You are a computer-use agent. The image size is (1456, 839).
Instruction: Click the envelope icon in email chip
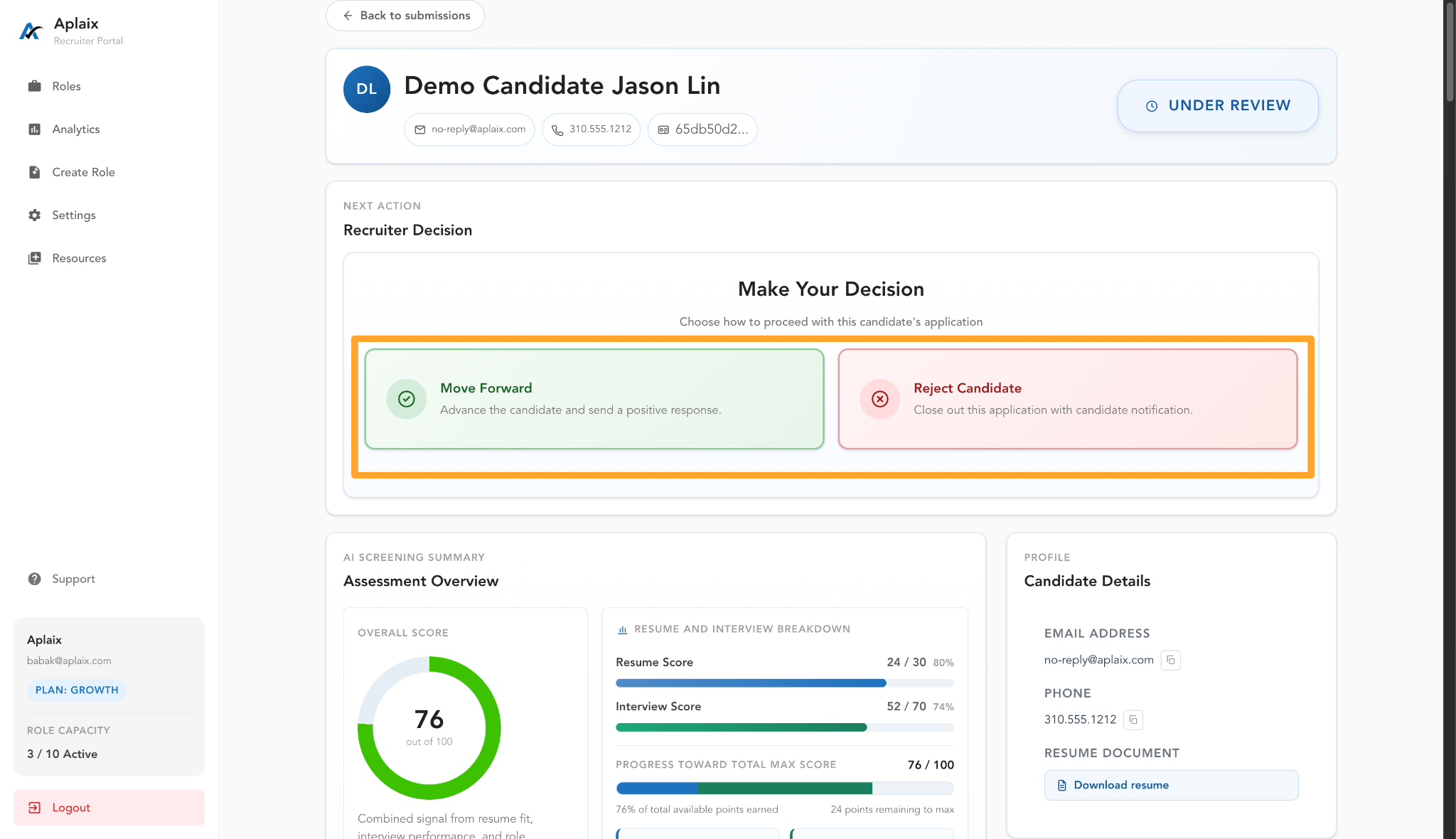click(x=420, y=129)
